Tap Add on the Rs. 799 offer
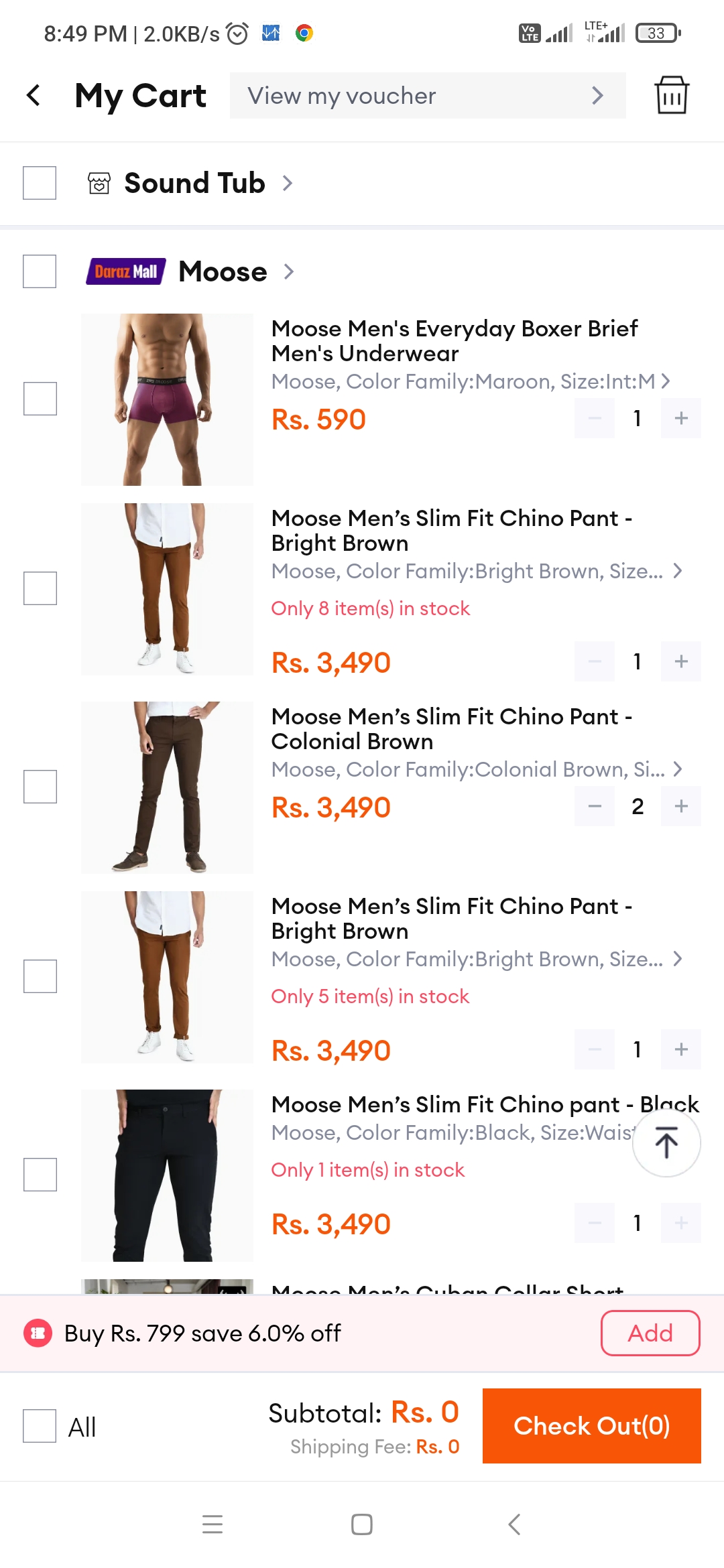 [x=650, y=1333]
